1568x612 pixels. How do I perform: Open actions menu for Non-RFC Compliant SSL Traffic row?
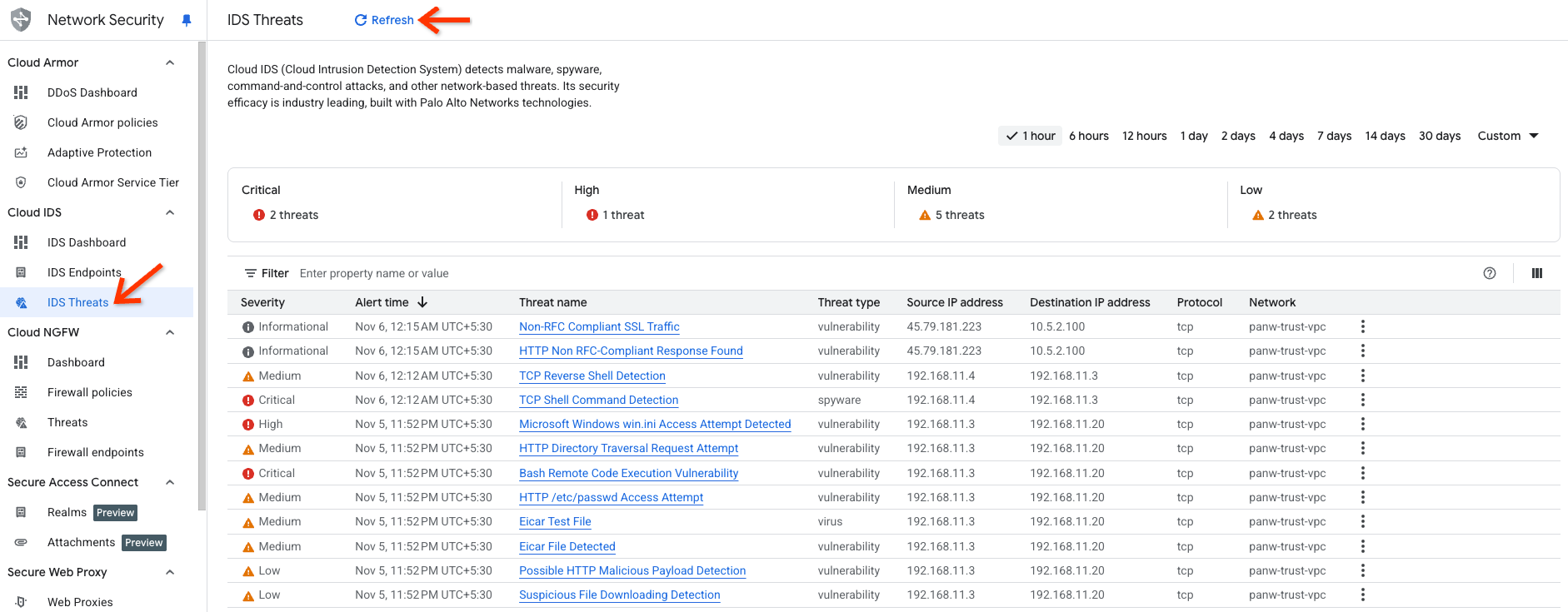[1363, 326]
